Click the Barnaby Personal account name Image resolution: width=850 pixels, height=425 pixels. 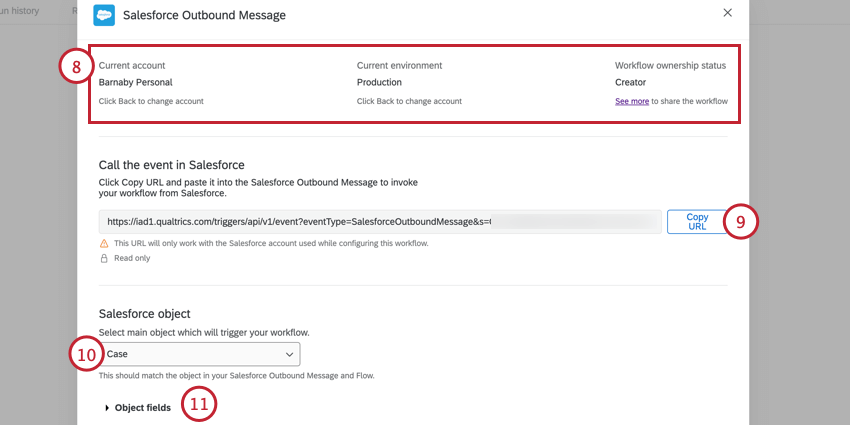pyautogui.click(x=135, y=82)
